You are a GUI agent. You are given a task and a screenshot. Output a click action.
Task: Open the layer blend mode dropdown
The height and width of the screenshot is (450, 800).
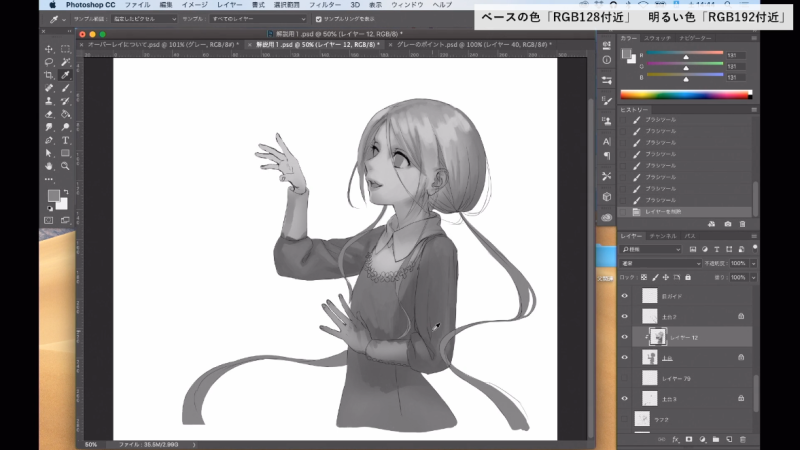661,263
